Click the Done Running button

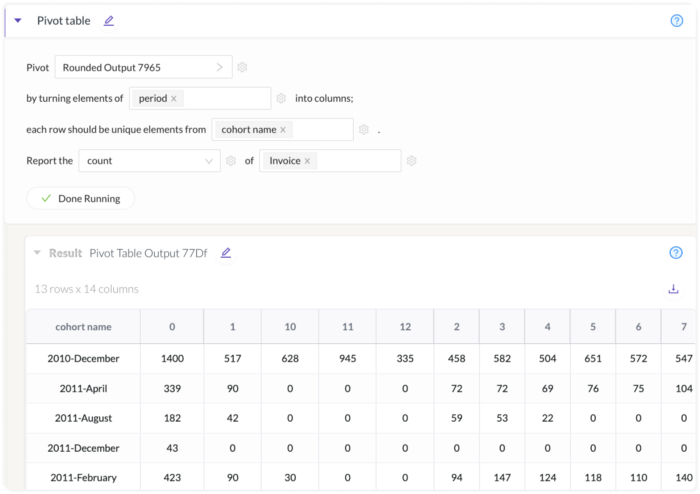[80, 199]
